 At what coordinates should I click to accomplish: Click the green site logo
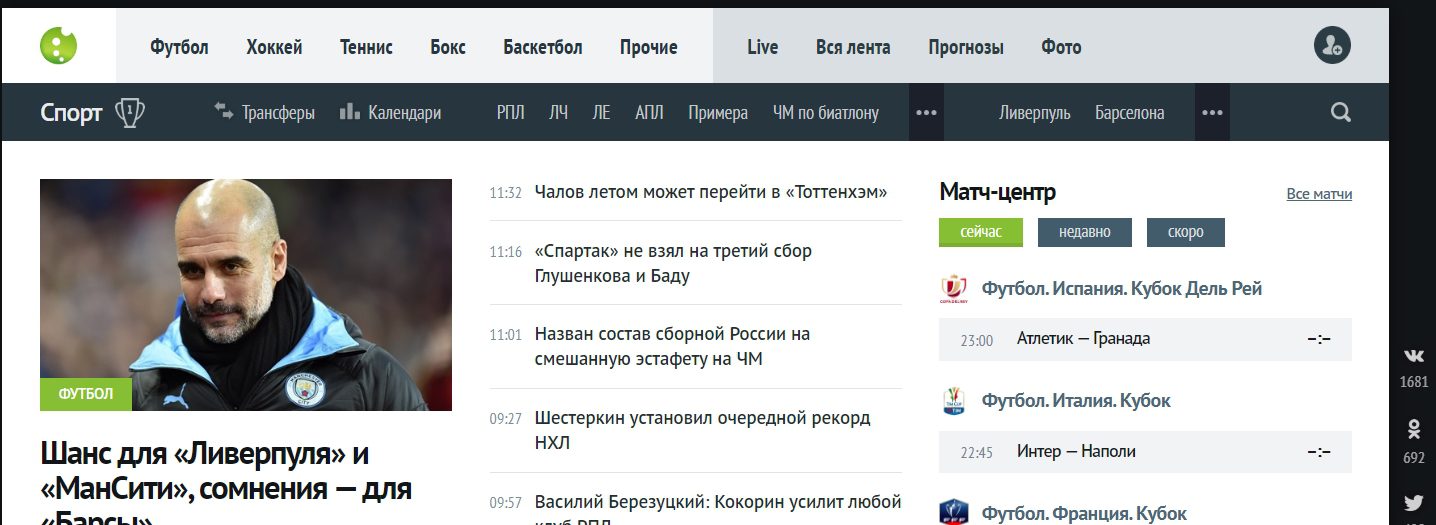pos(58,45)
